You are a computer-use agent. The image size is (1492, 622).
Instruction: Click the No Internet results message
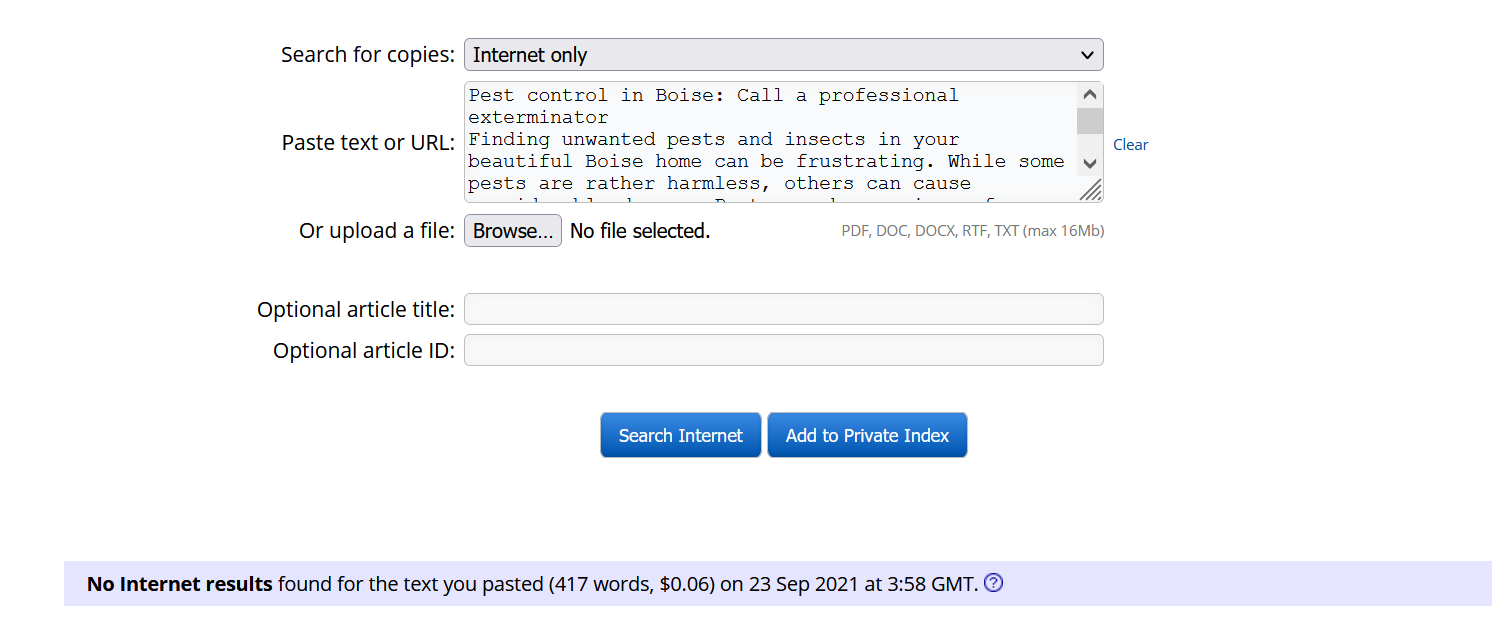[532, 584]
